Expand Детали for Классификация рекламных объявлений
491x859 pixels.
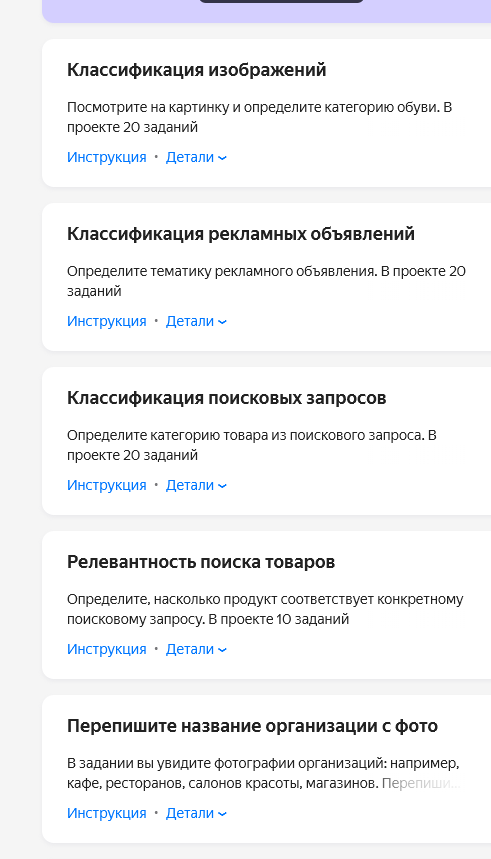pyautogui.click(x=196, y=321)
